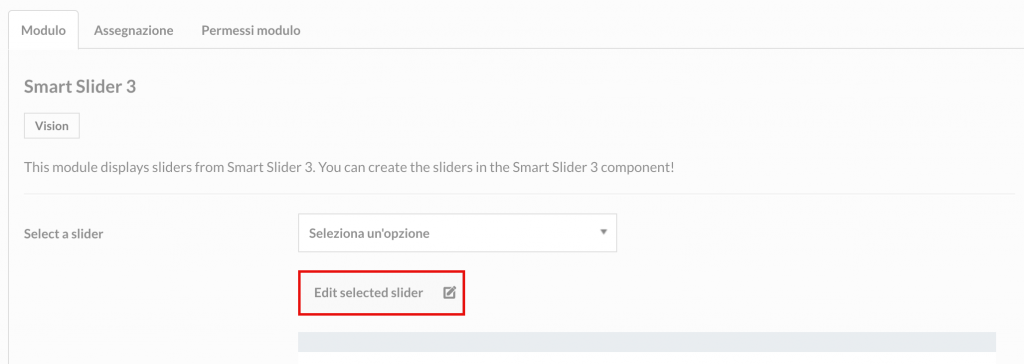
Task: Click the Smart Slider 3 heading
Action: (80, 86)
